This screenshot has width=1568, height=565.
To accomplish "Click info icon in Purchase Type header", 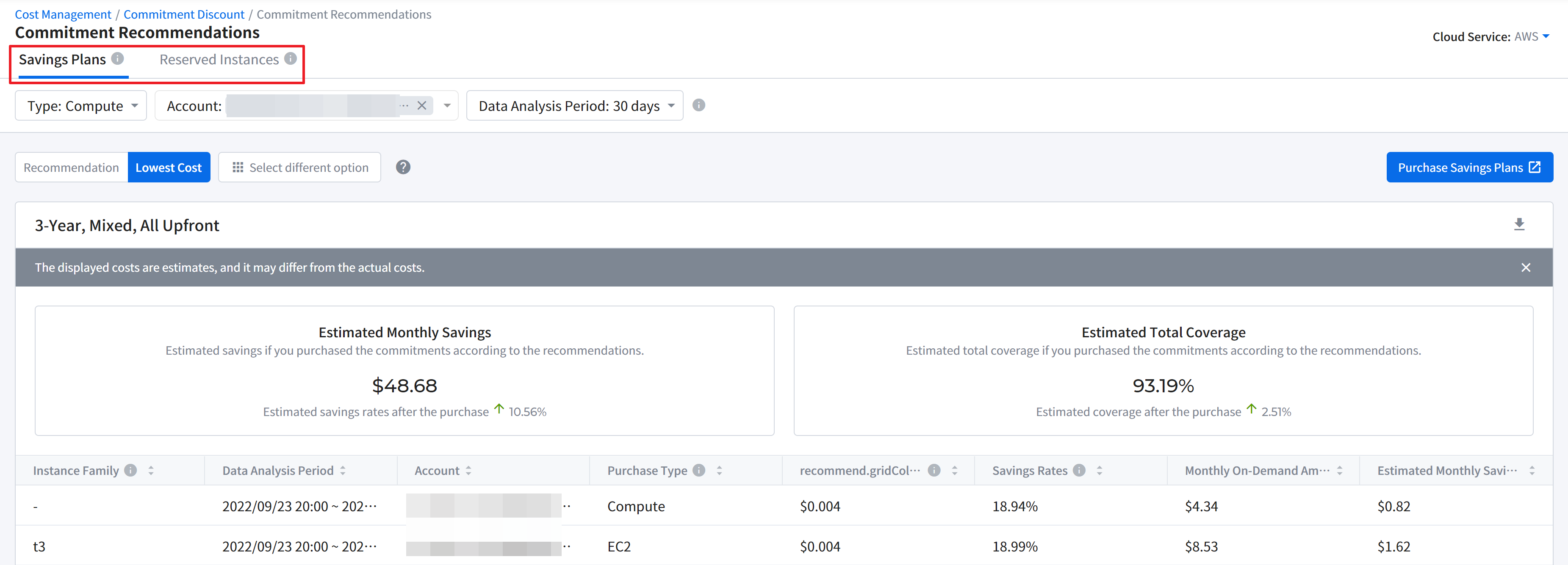I will point(699,470).
